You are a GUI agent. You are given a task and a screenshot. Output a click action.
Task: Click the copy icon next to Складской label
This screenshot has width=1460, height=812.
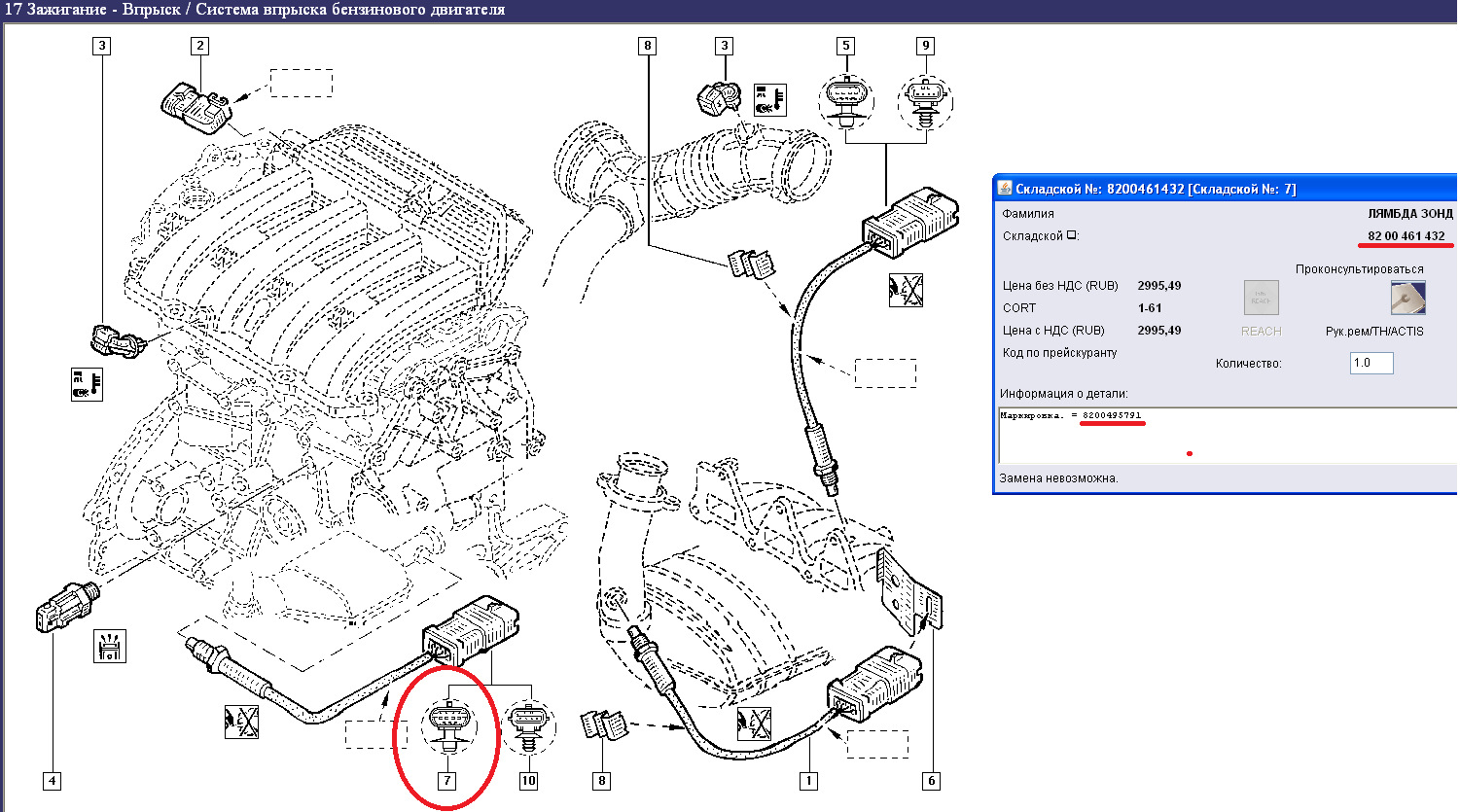pyautogui.click(x=1072, y=235)
